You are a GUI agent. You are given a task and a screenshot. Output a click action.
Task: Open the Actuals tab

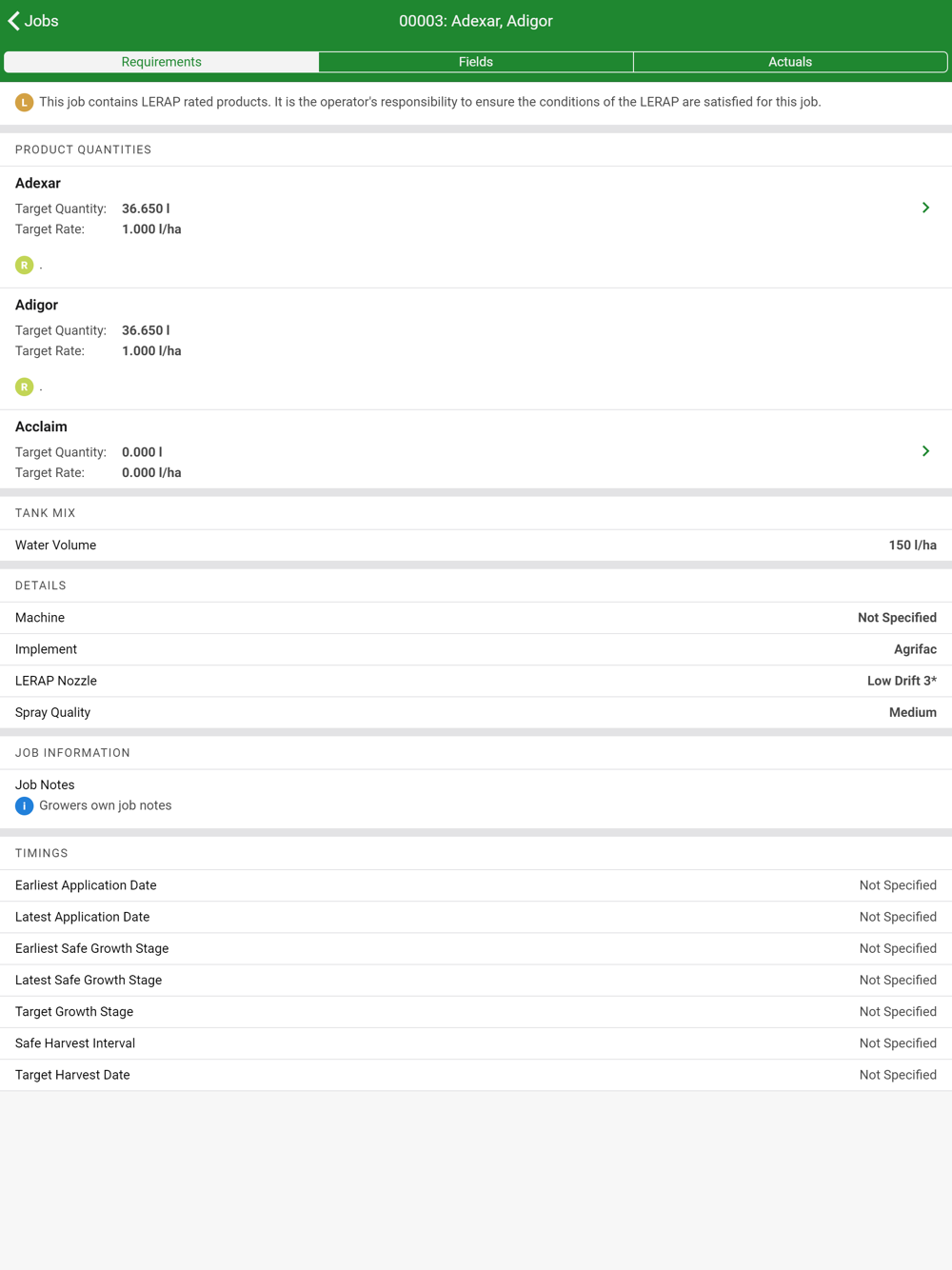[x=790, y=62]
